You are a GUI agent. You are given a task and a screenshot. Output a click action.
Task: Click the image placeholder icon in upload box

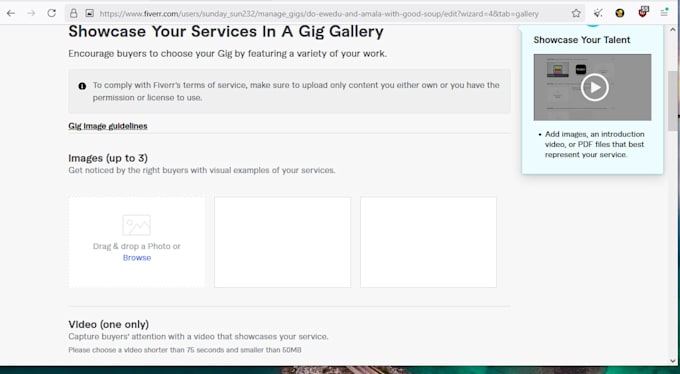[137, 225]
